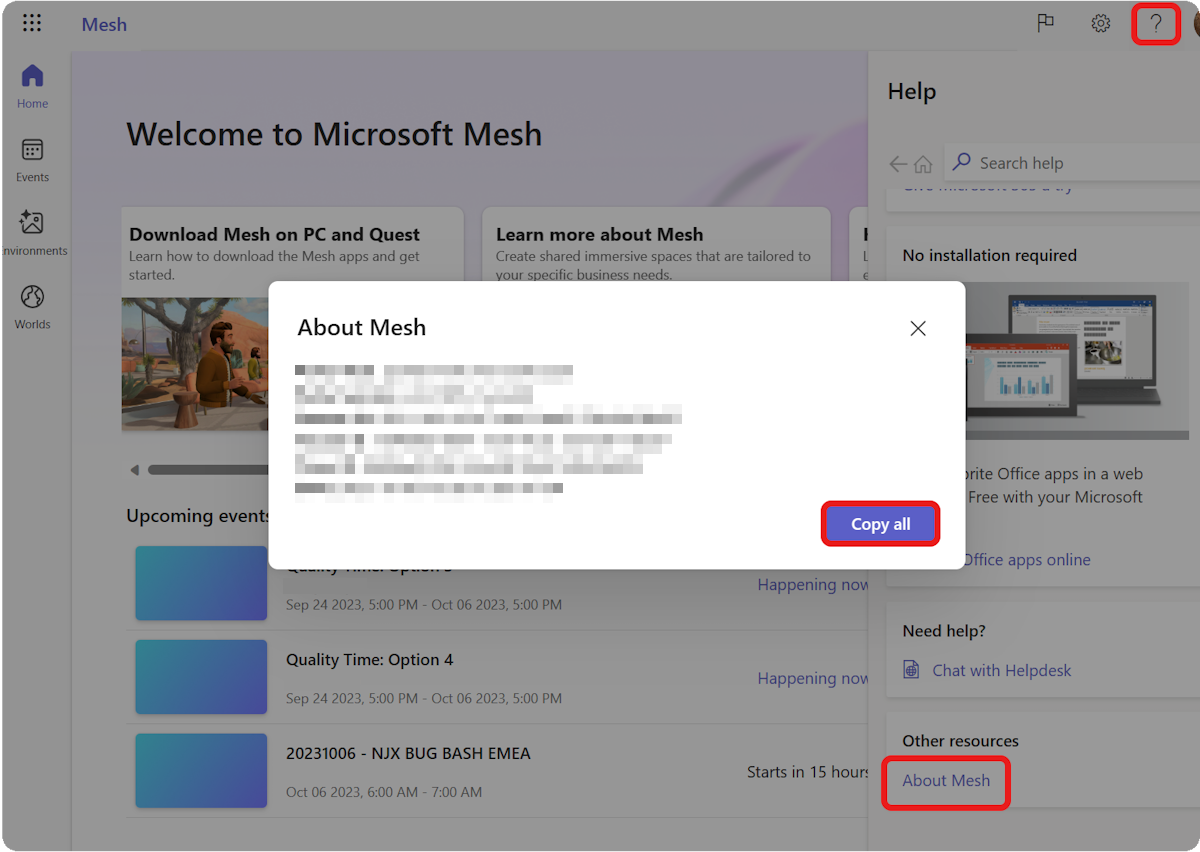Open the Worlds sidebar icon
Image resolution: width=1200 pixels, height=852 pixels.
point(31,305)
